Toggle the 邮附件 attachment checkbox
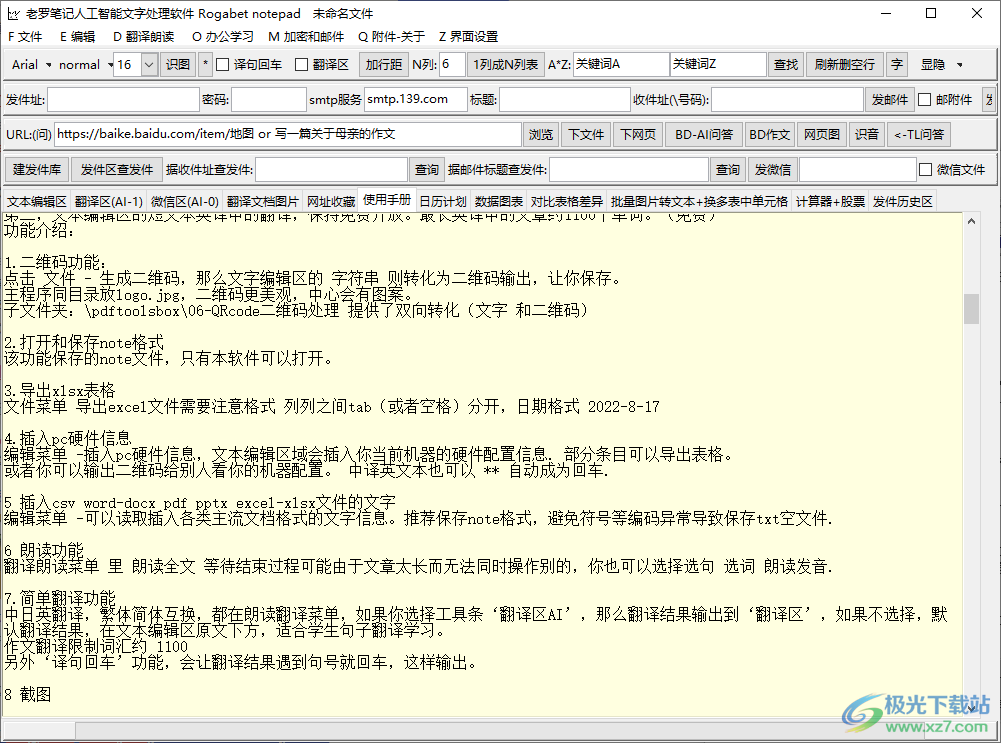This screenshot has width=1001, height=743. coord(925,98)
